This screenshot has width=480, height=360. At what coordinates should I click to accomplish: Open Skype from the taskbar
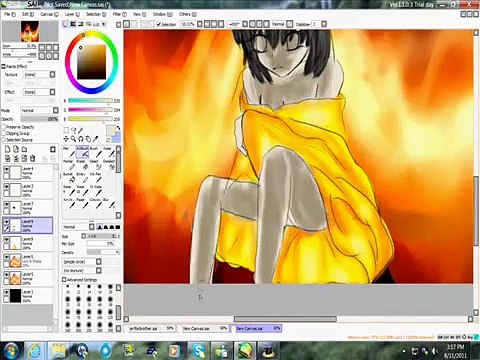click(x=199, y=351)
